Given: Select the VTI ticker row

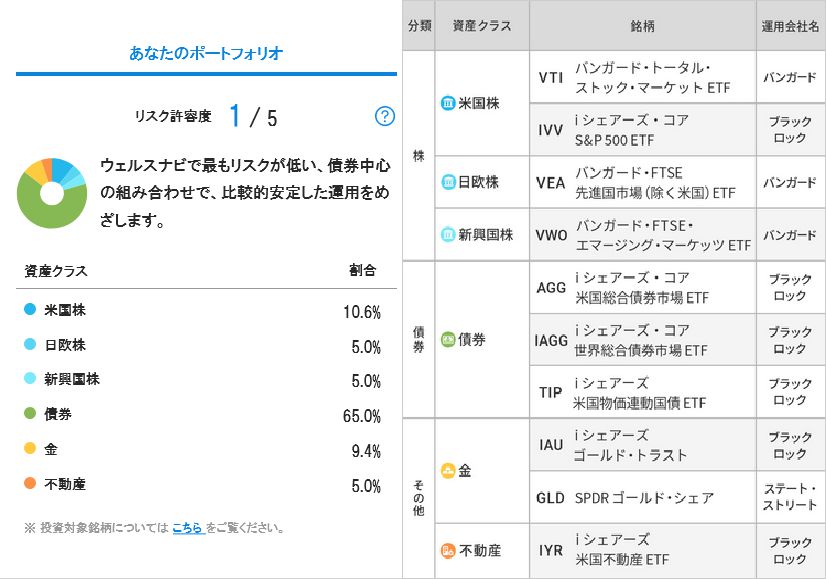Looking at the screenshot, I should pos(551,78).
